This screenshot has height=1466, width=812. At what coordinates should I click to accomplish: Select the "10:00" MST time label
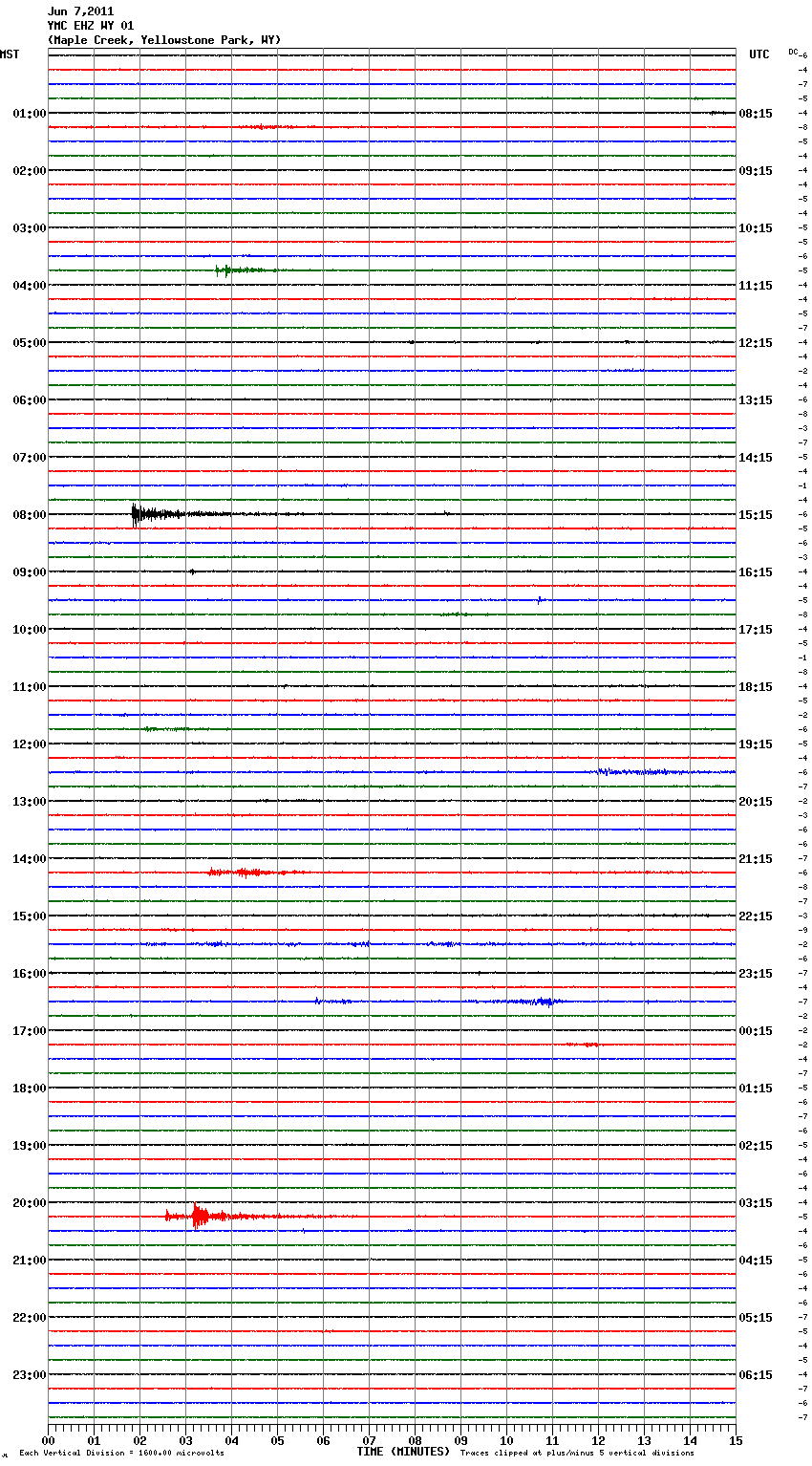(30, 630)
